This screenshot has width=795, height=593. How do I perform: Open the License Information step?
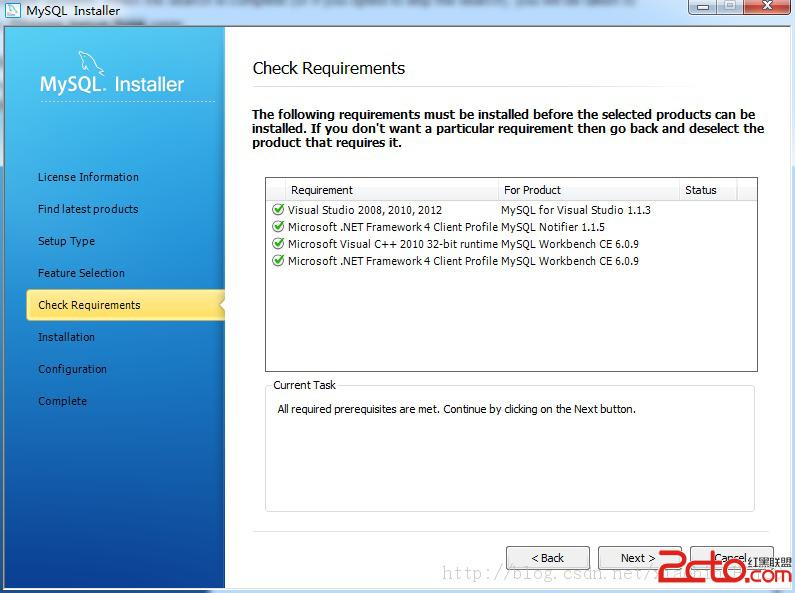point(88,177)
